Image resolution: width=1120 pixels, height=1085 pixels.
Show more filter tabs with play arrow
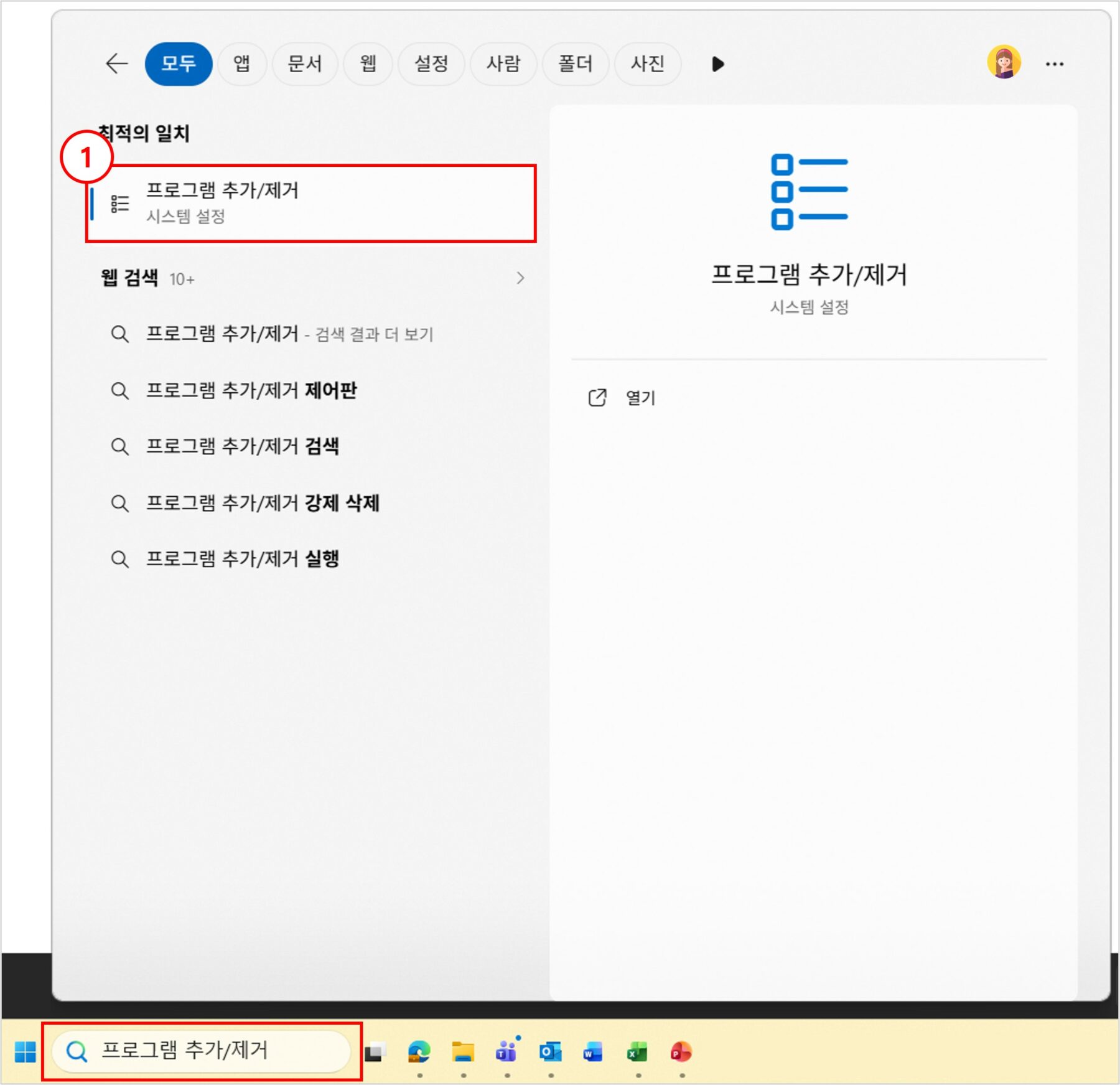point(718,64)
